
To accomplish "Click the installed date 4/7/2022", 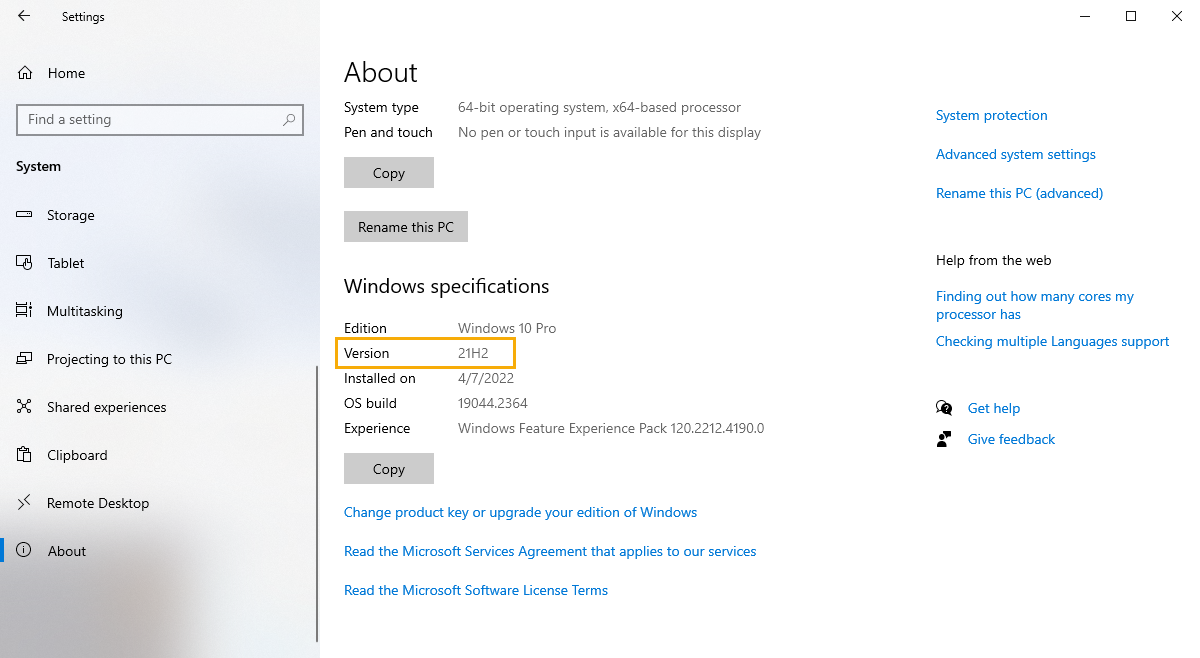I will click(x=486, y=378).
